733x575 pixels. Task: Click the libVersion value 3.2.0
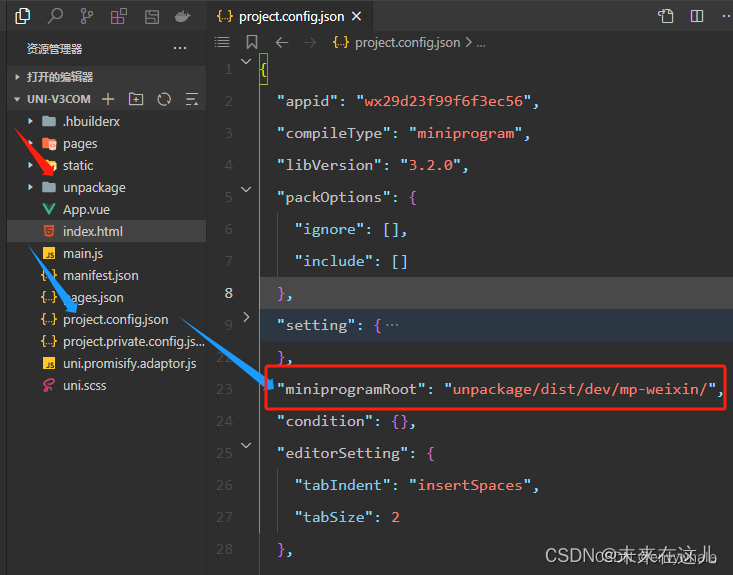click(x=431, y=165)
